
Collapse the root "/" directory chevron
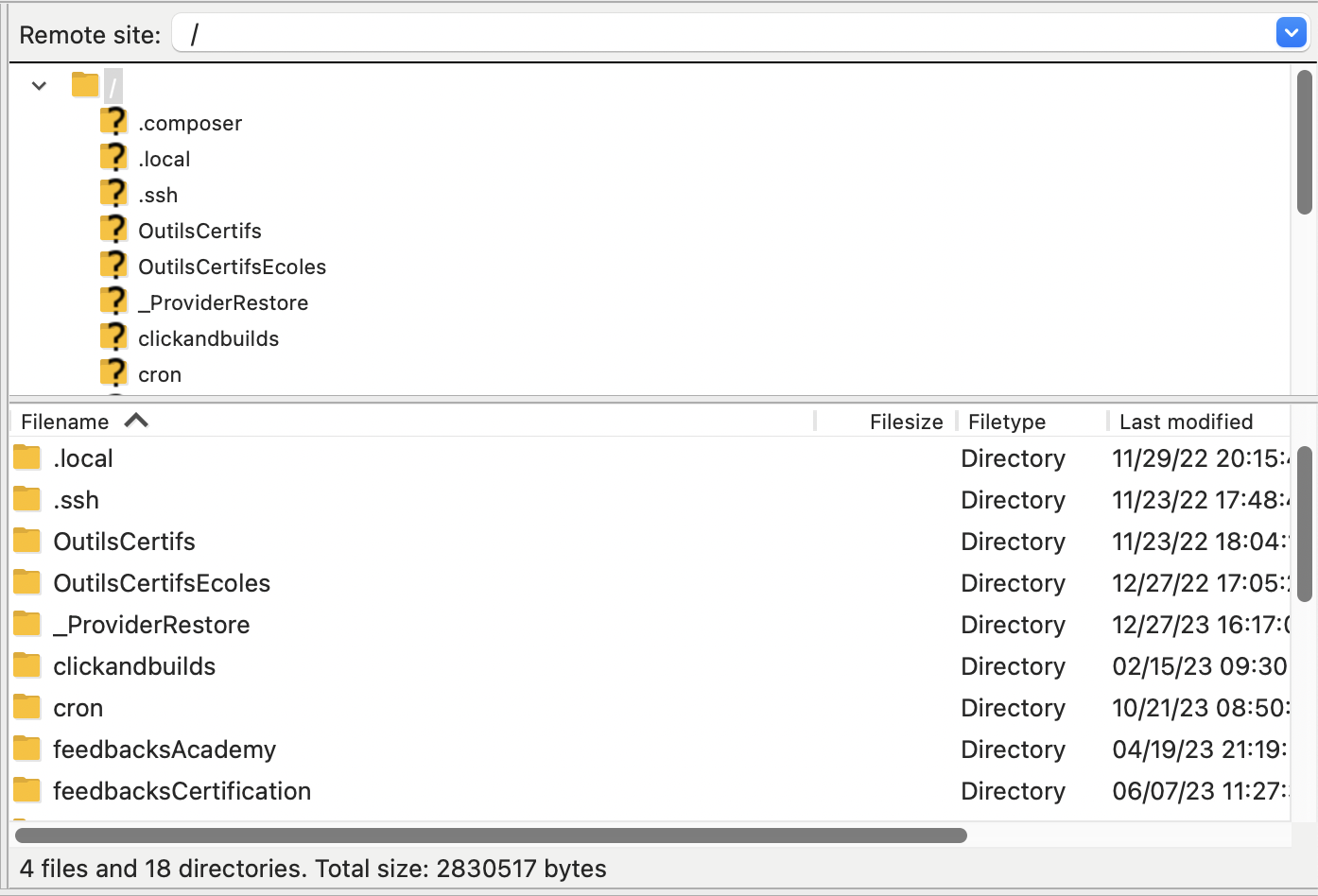tap(39, 85)
